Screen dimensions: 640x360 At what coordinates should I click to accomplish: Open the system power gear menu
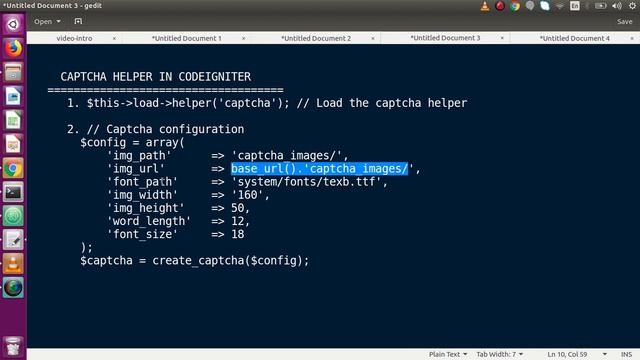632,6
